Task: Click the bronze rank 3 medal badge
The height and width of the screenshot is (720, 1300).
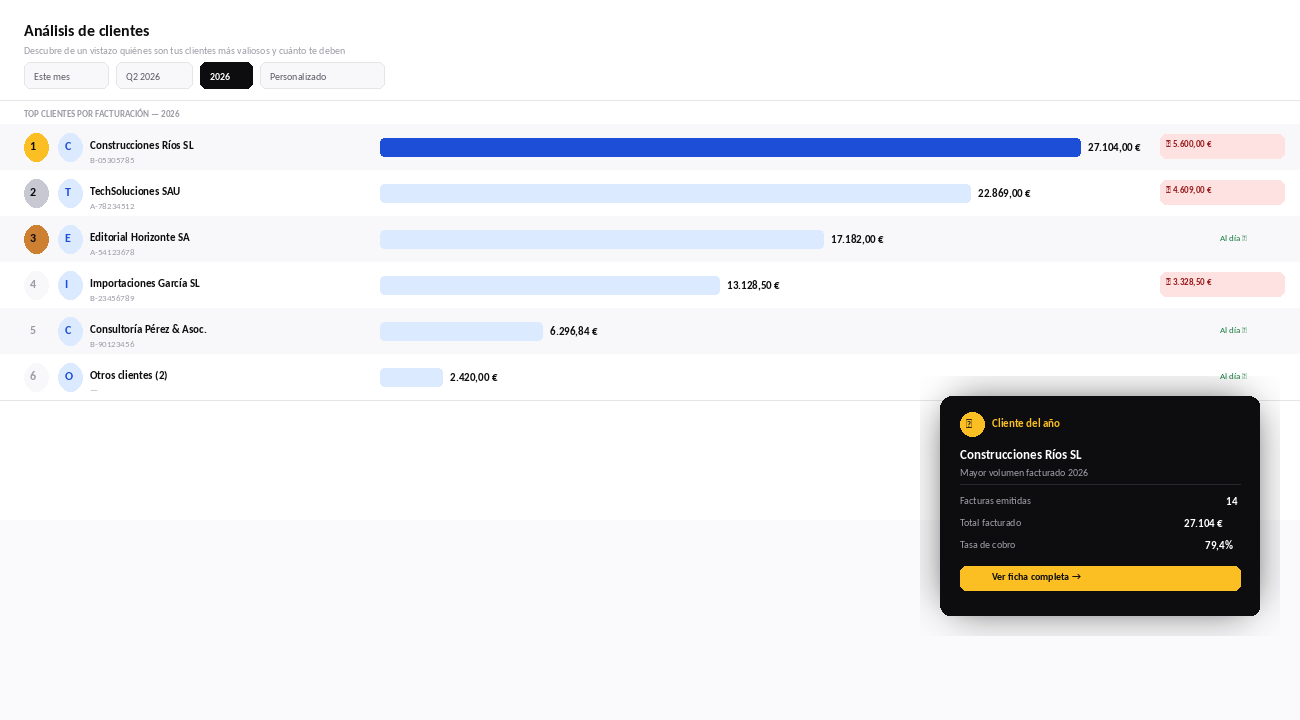Action: [x=36, y=239]
